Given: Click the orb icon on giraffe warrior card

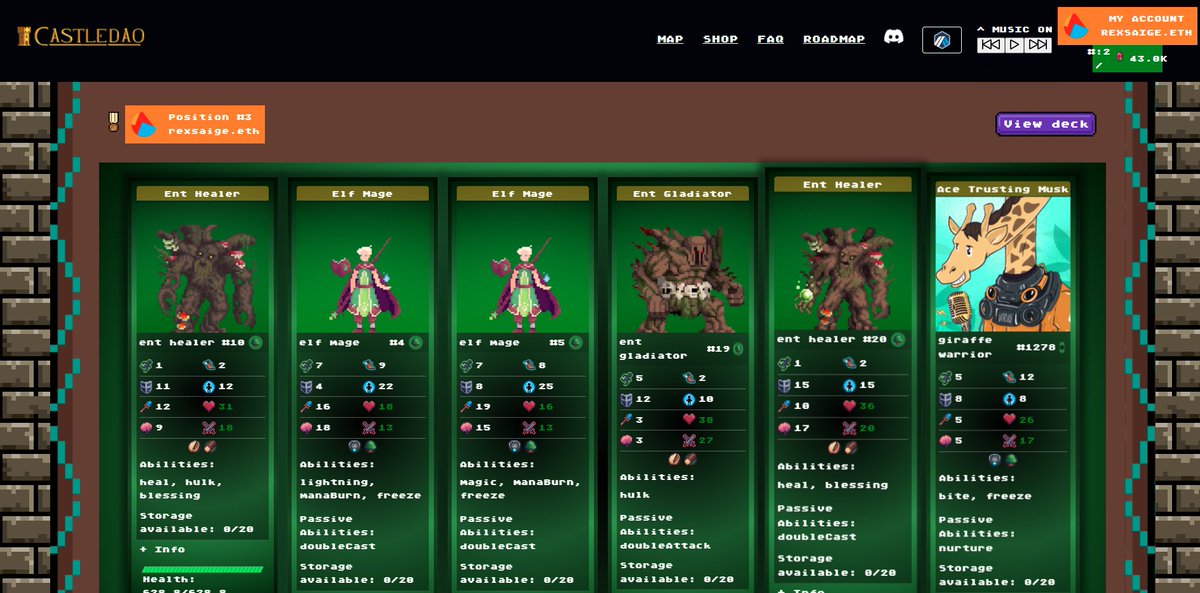Looking at the screenshot, I should (994, 460).
